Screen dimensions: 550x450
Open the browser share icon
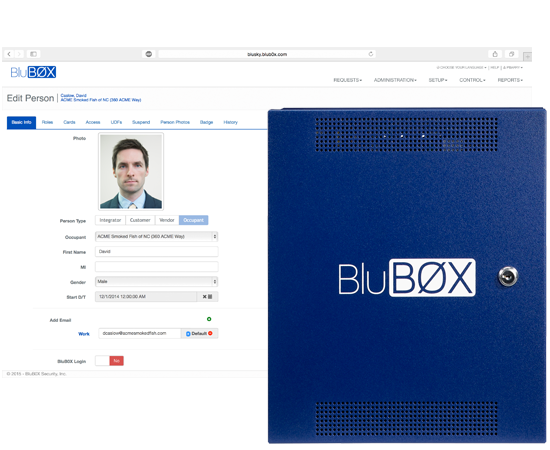click(x=495, y=54)
